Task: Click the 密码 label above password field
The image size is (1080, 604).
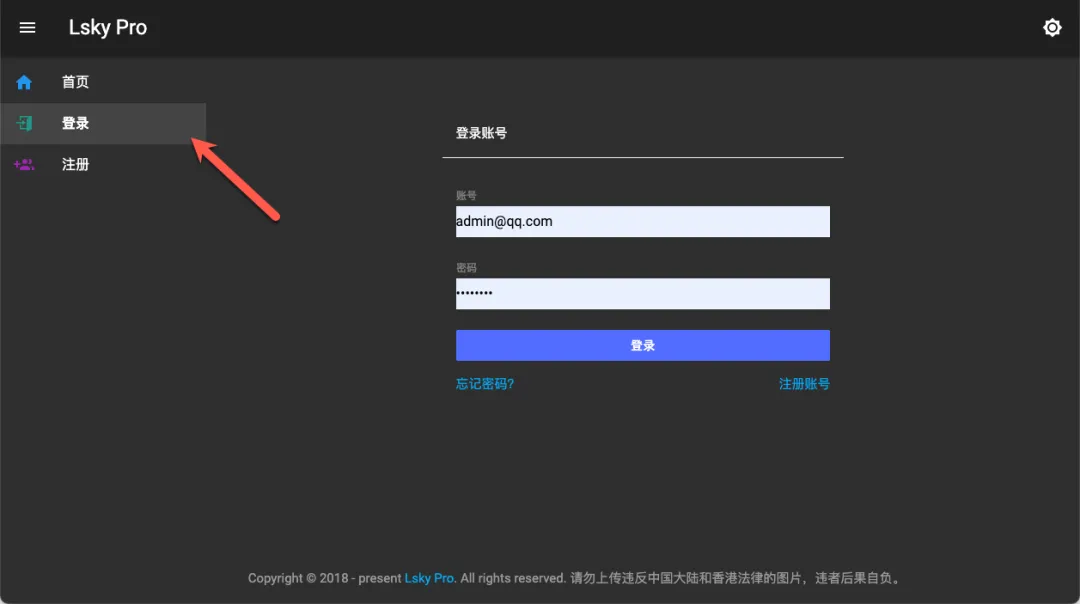Action: click(x=466, y=268)
